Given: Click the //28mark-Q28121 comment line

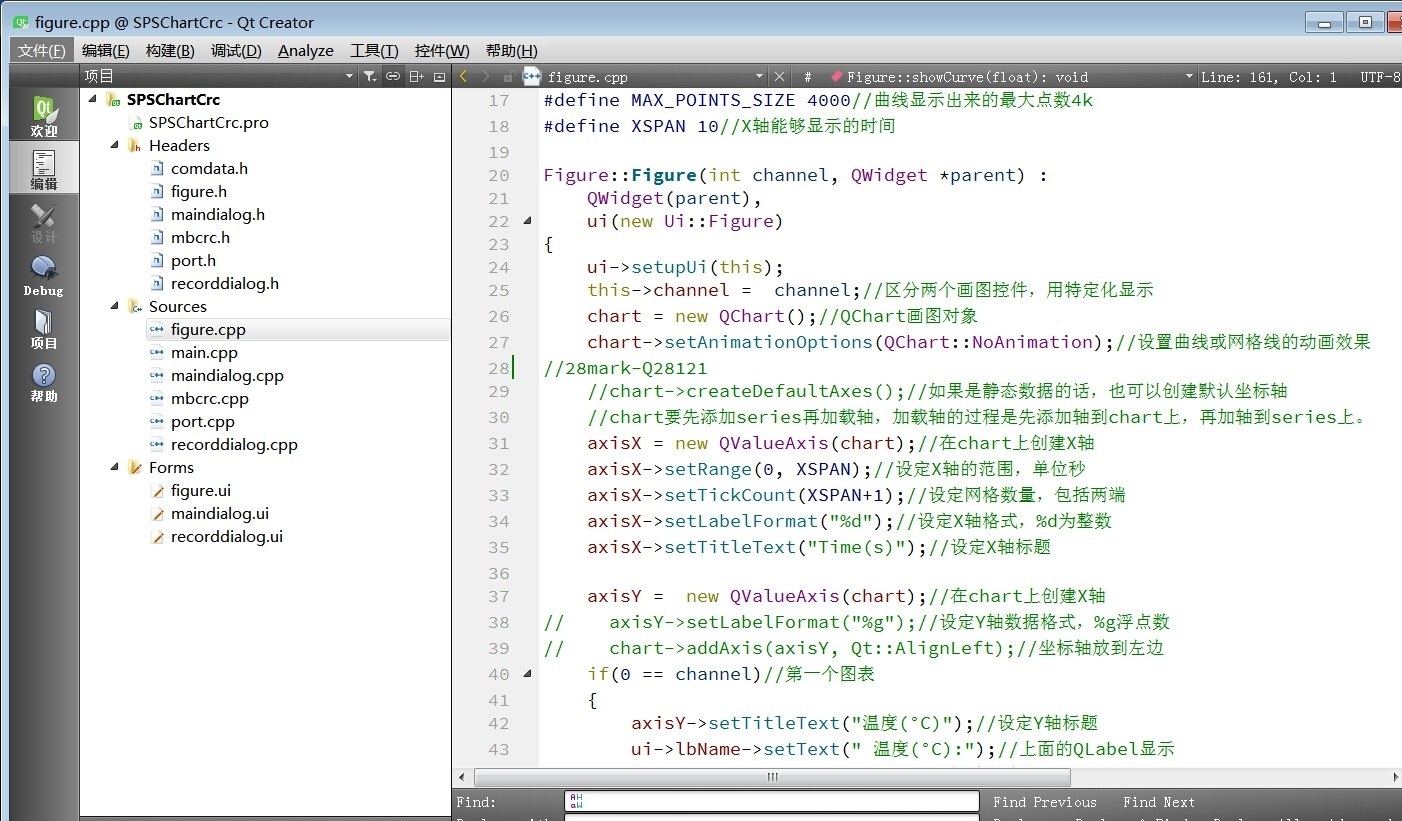Looking at the screenshot, I should 625,367.
